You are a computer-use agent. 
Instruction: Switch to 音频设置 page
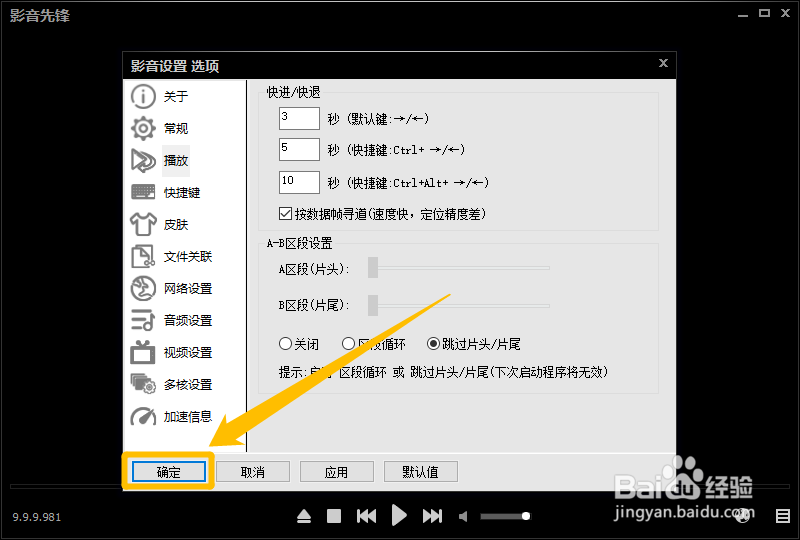pyautogui.click(x=188, y=321)
